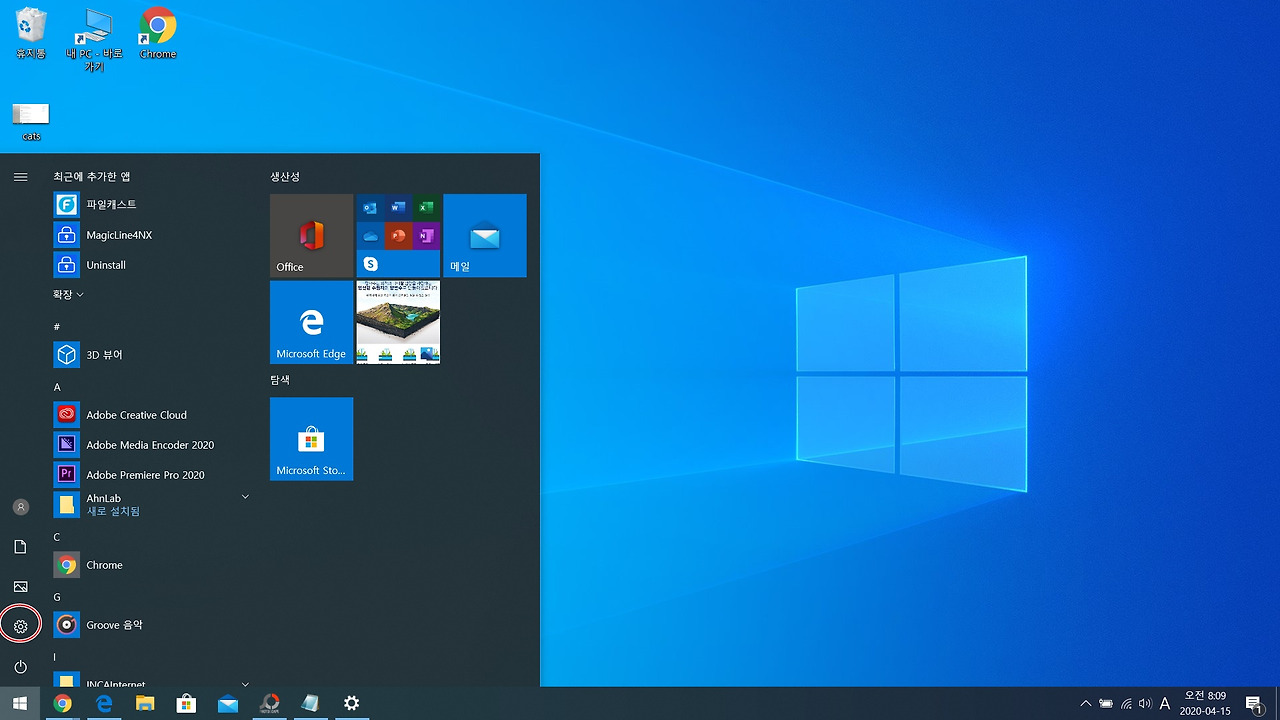Image resolution: width=1280 pixels, height=720 pixels.
Task: Expand the 확장 recently added list
Action: tap(68, 295)
